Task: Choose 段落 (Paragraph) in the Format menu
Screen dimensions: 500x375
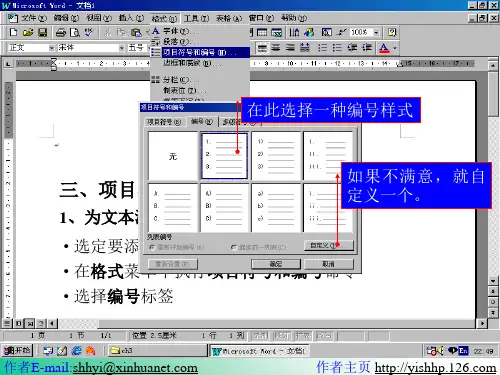Action: point(200,42)
